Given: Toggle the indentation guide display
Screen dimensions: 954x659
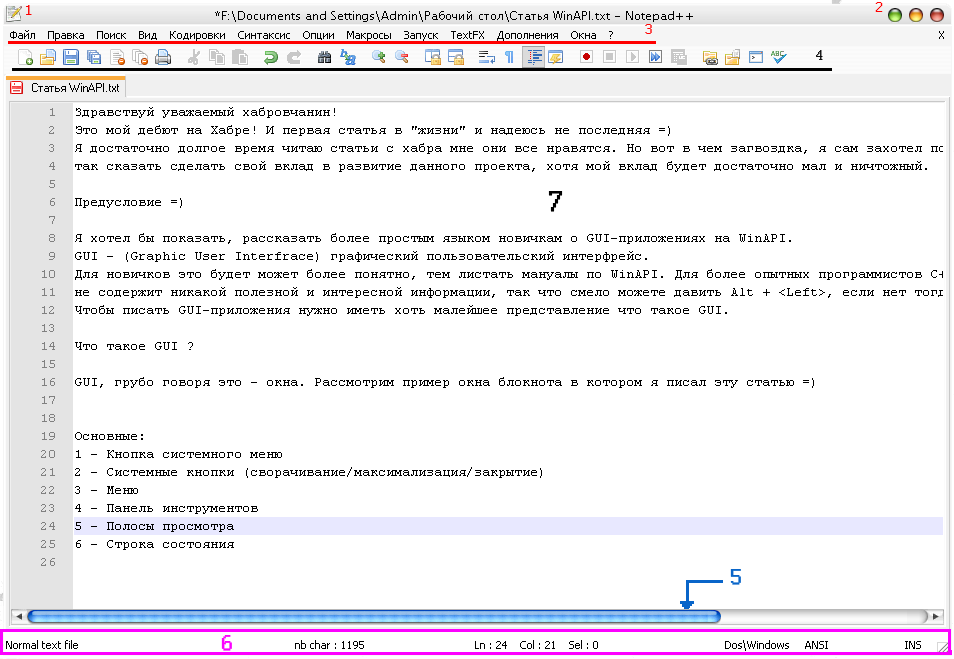Looking at the screenshot, I should [x=532, y=57].
